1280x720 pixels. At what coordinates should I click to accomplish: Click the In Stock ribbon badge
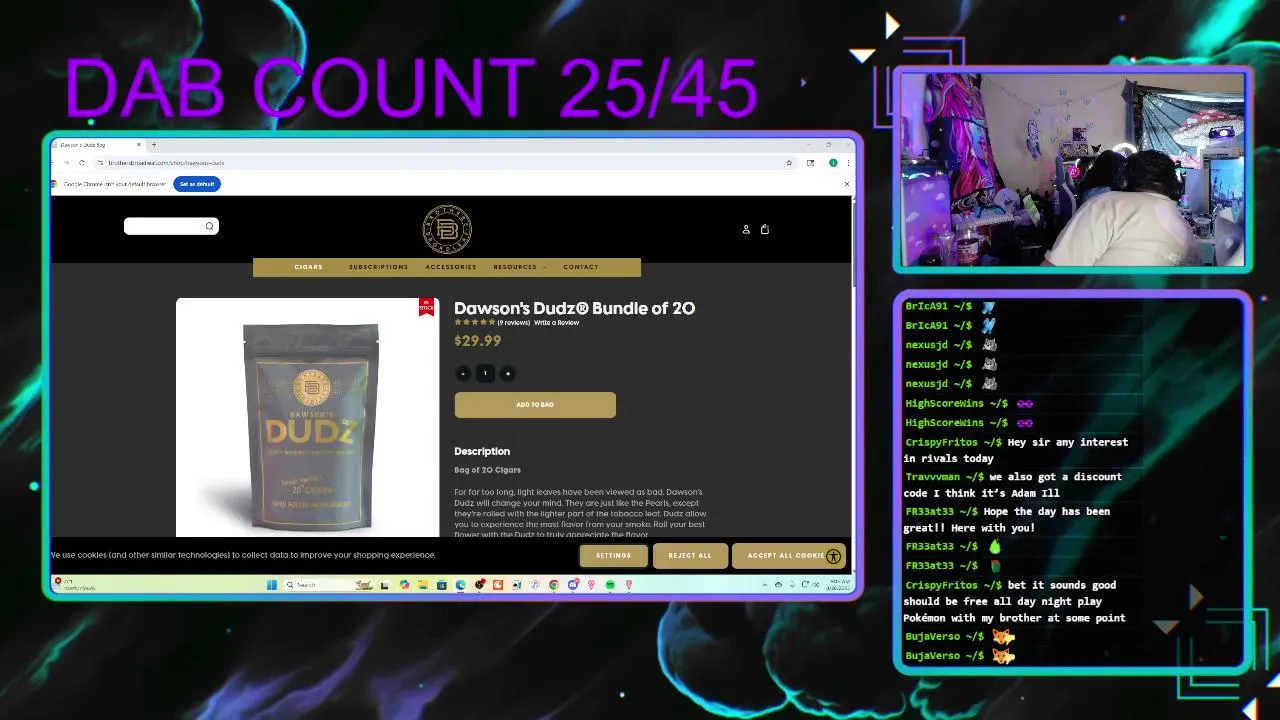(426, 307)
